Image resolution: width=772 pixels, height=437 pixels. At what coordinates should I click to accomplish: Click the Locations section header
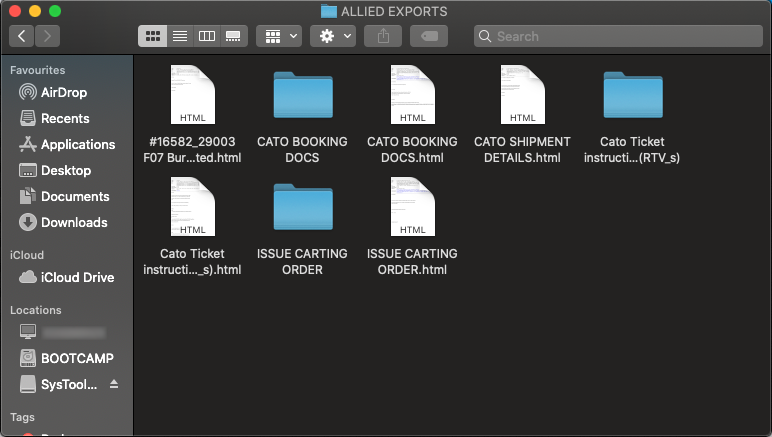pyautogui.click(x=36, y=311)
